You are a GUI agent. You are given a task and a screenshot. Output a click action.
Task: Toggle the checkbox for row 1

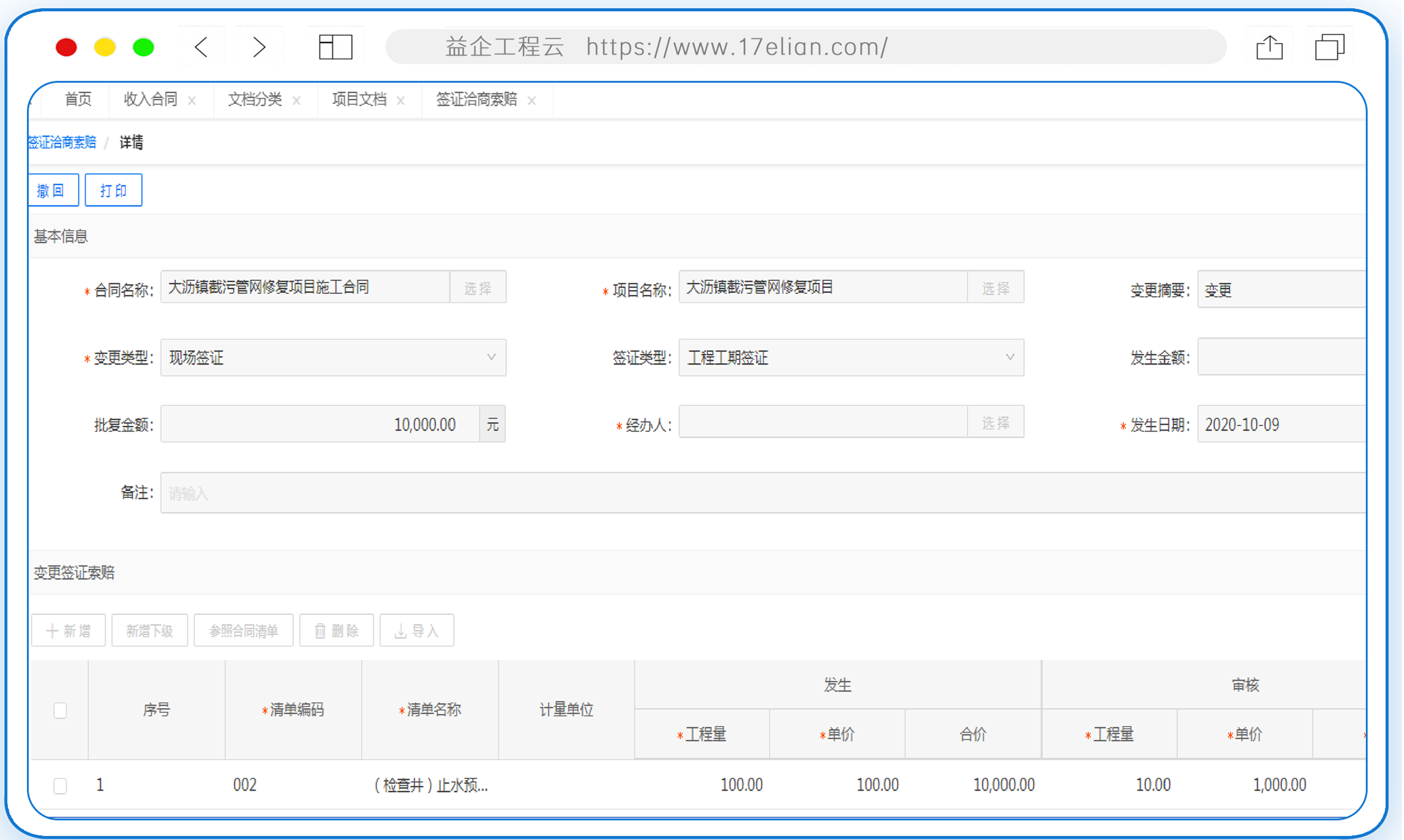[x=60, y=786]
